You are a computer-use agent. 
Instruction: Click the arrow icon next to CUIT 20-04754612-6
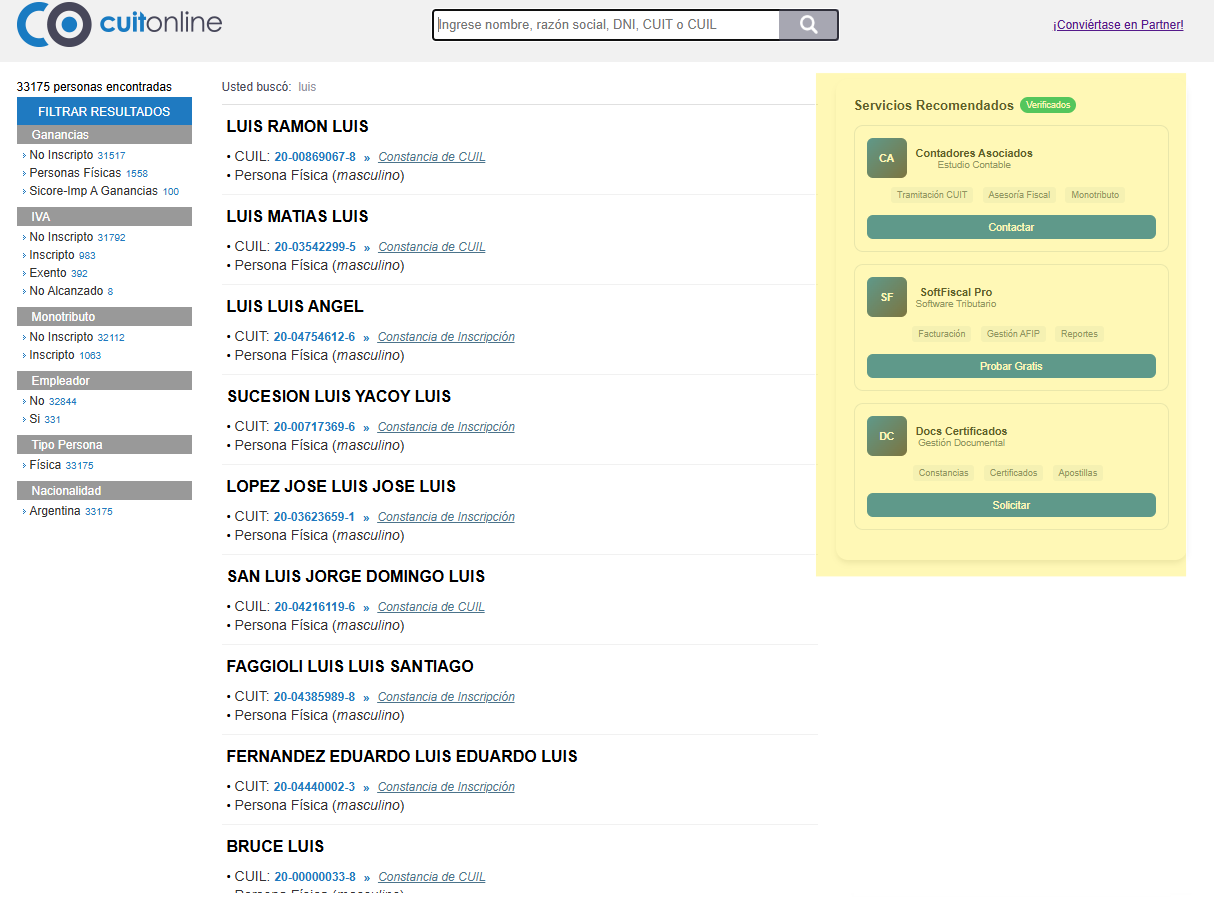[x=366, y=338]
